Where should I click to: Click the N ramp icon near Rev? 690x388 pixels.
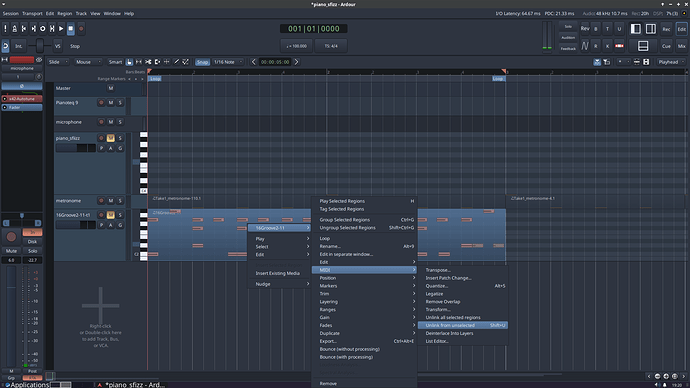click(x=585, y=46)
